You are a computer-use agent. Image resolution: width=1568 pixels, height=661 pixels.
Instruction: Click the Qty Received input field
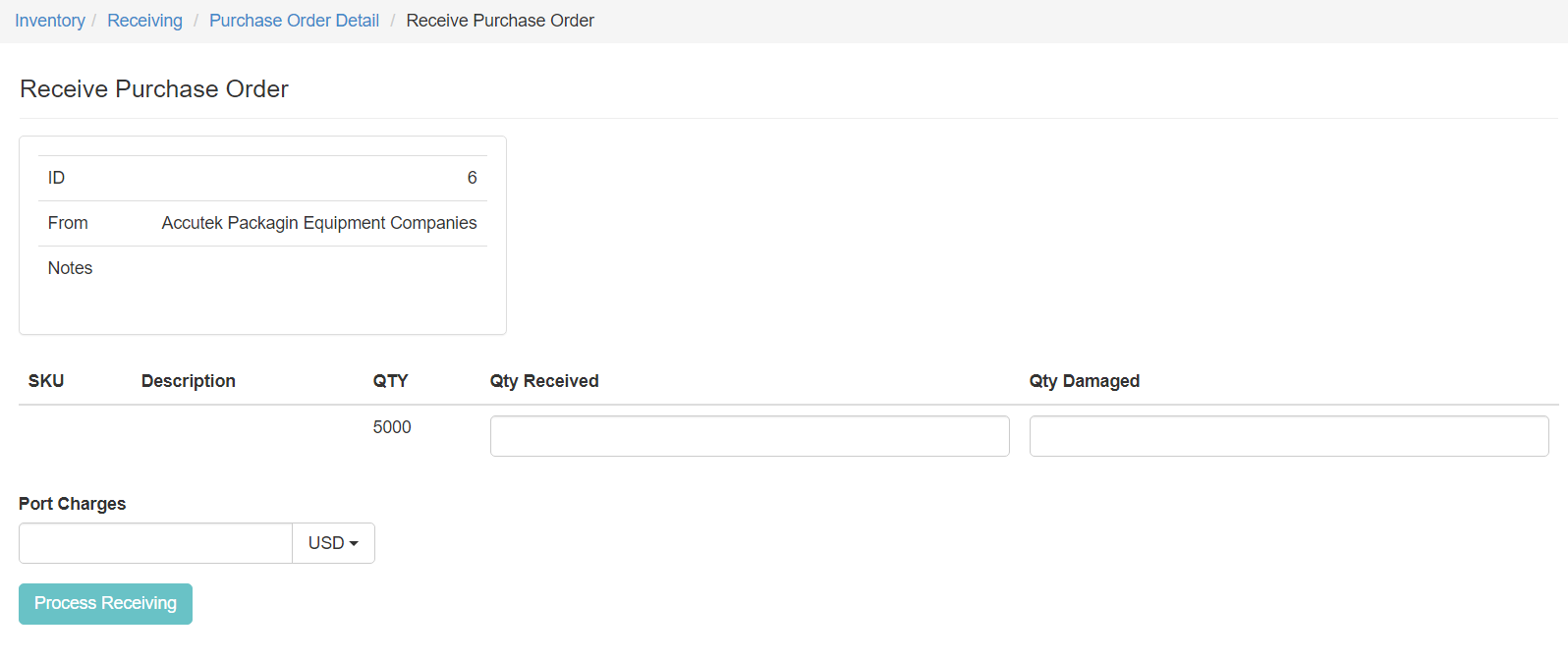[749, 436]
